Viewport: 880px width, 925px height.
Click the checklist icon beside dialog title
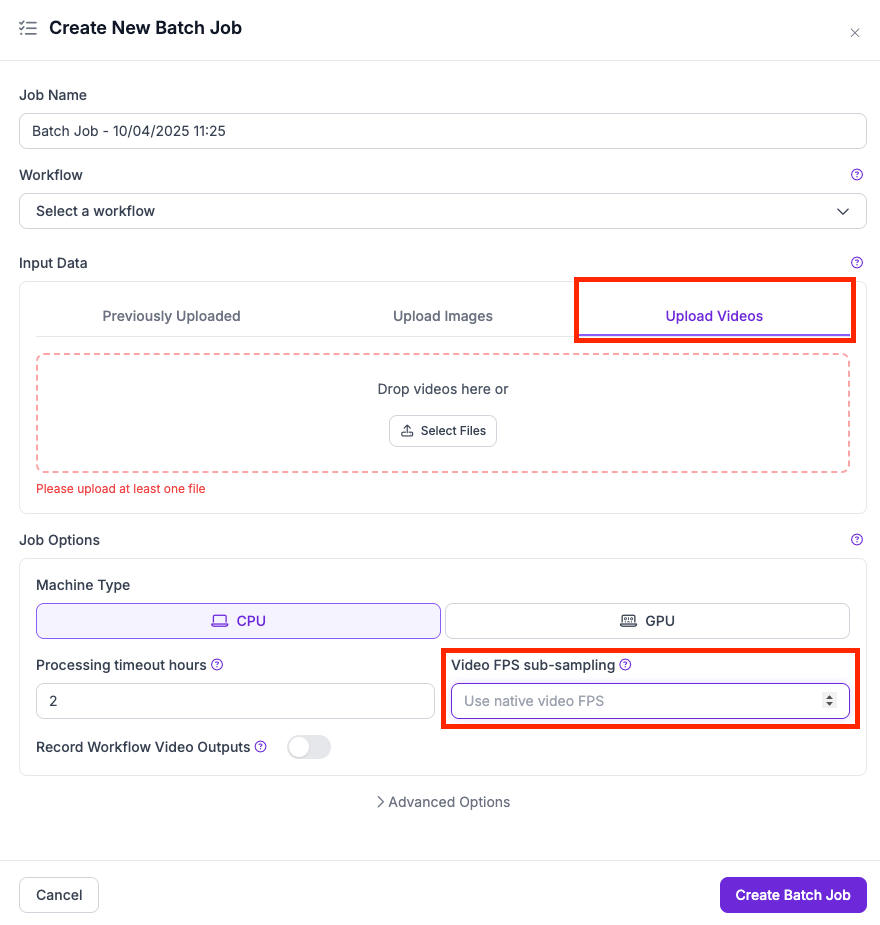(28, 28)
